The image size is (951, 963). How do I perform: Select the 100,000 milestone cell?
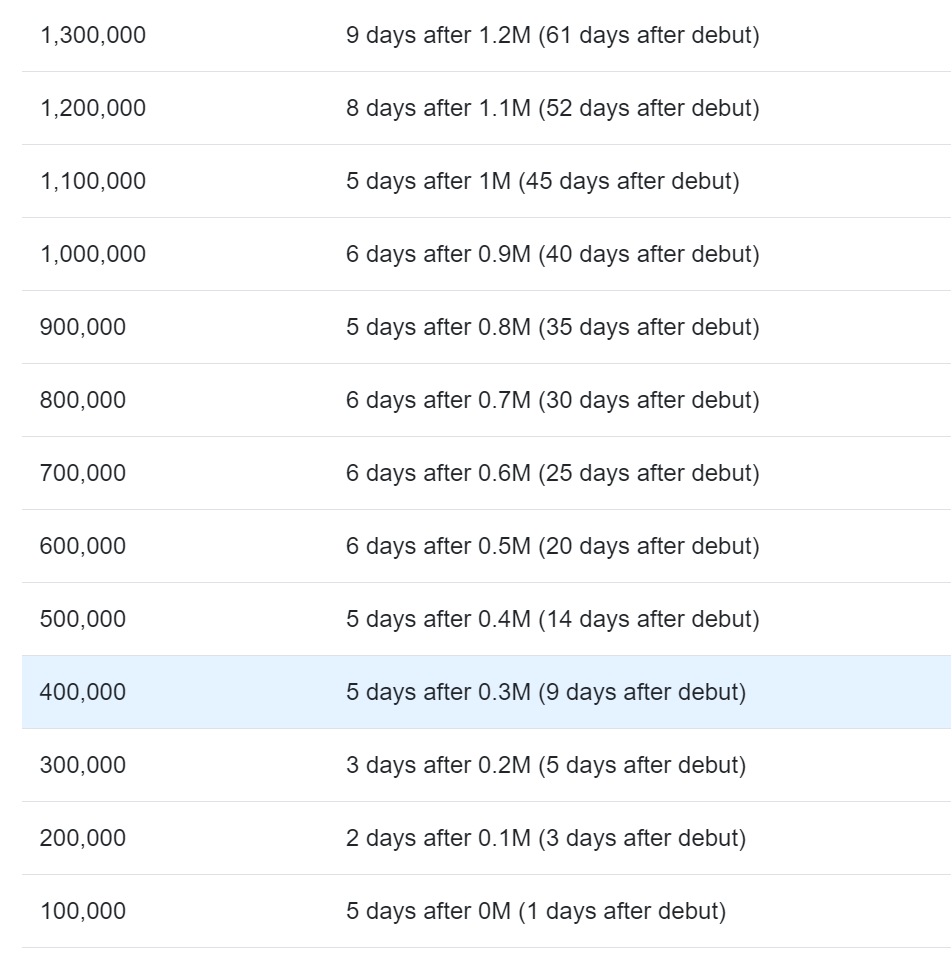(x=83, y=911)
